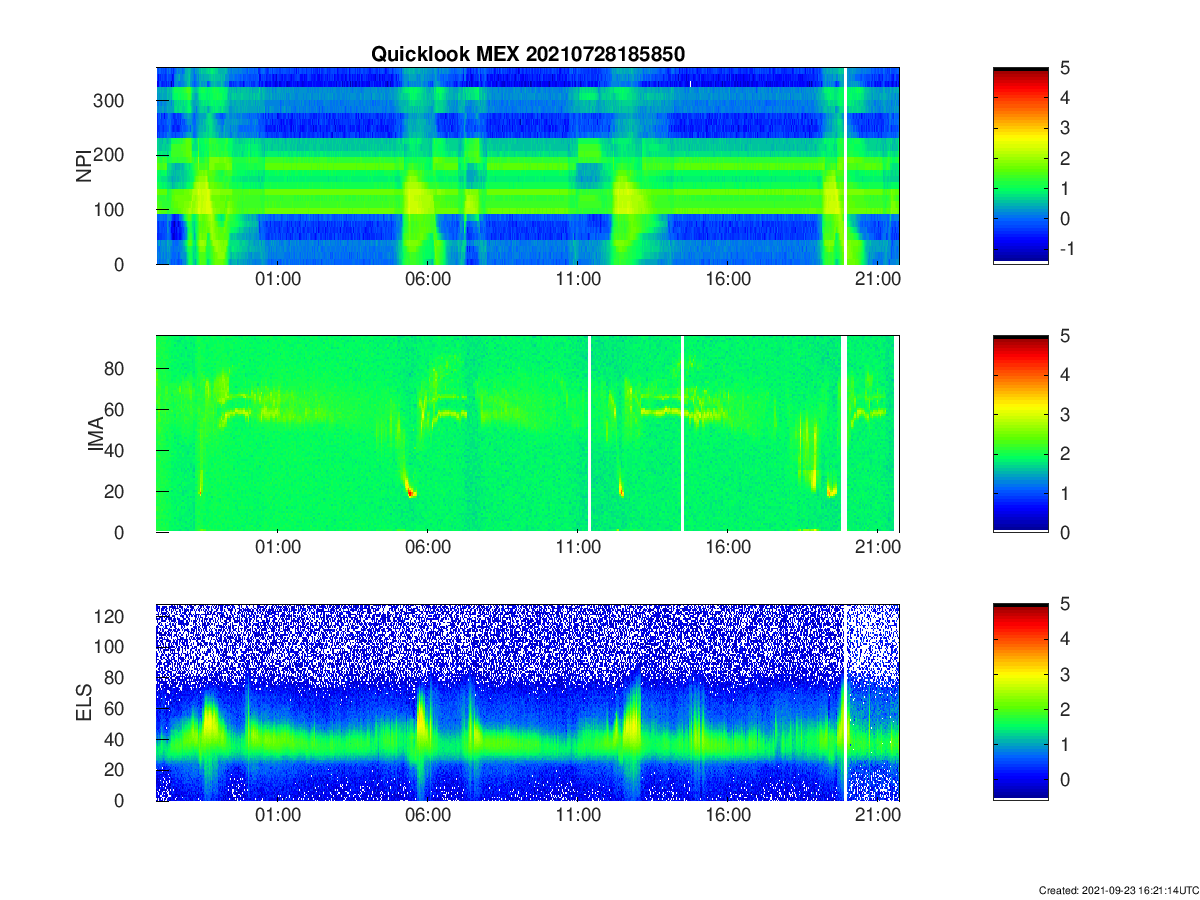This screenshot has width=1200, height=900.
Task: Click the 0 label on ELS colorbar
Action: [1065, 782]
